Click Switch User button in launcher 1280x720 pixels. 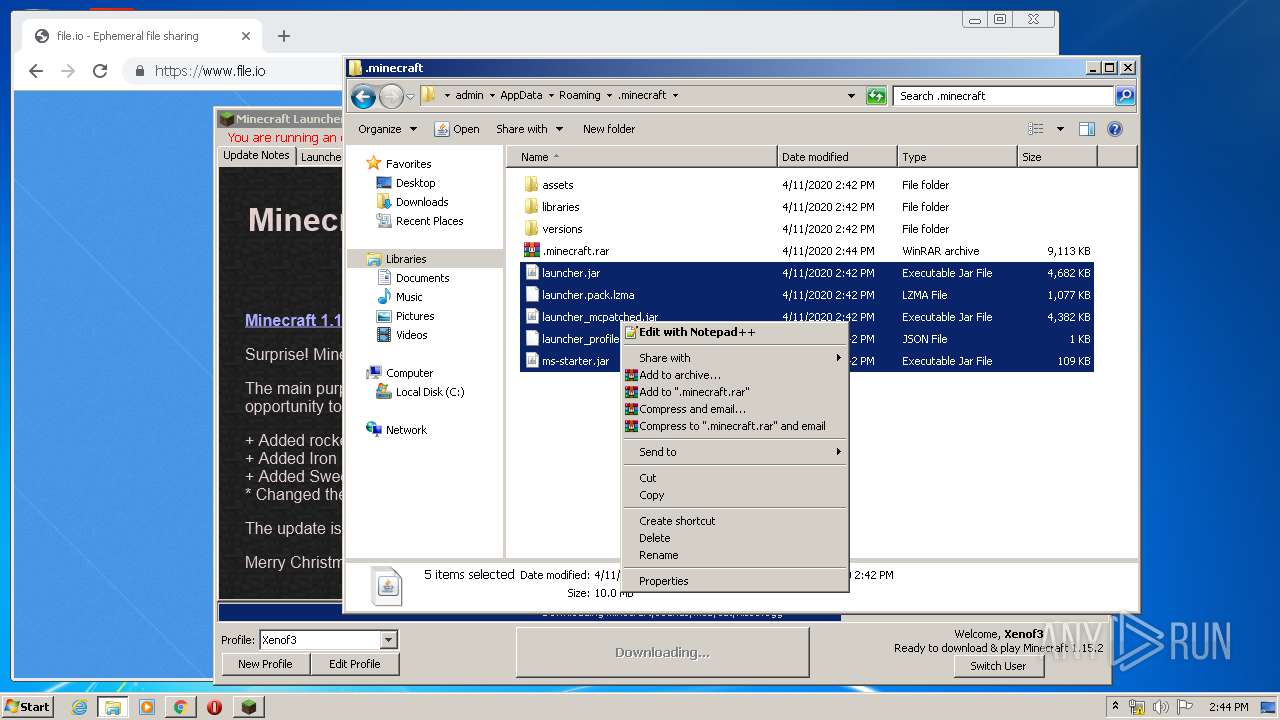pyautogui.click(x=998, y=666)
